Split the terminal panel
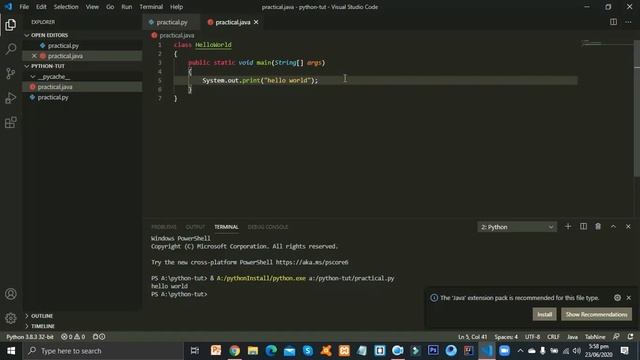 coord(583,227)
